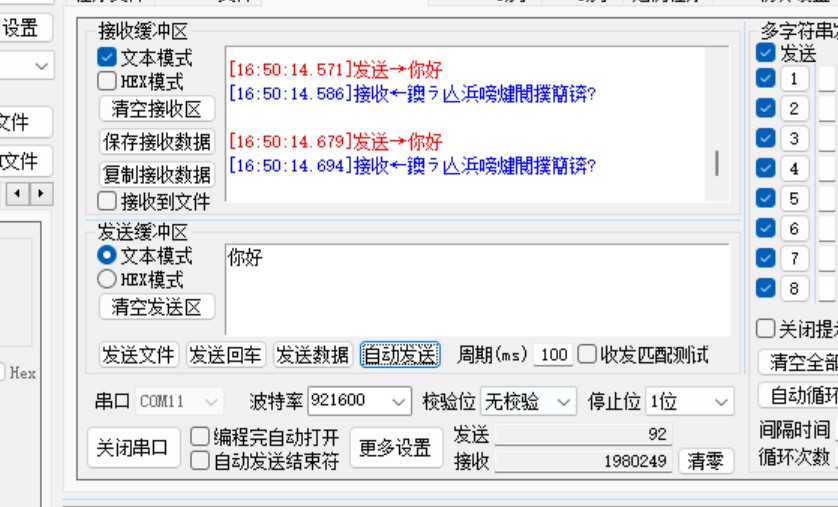
Task: Select send buffer HEX模式 radio button
Action: [107, 279]
